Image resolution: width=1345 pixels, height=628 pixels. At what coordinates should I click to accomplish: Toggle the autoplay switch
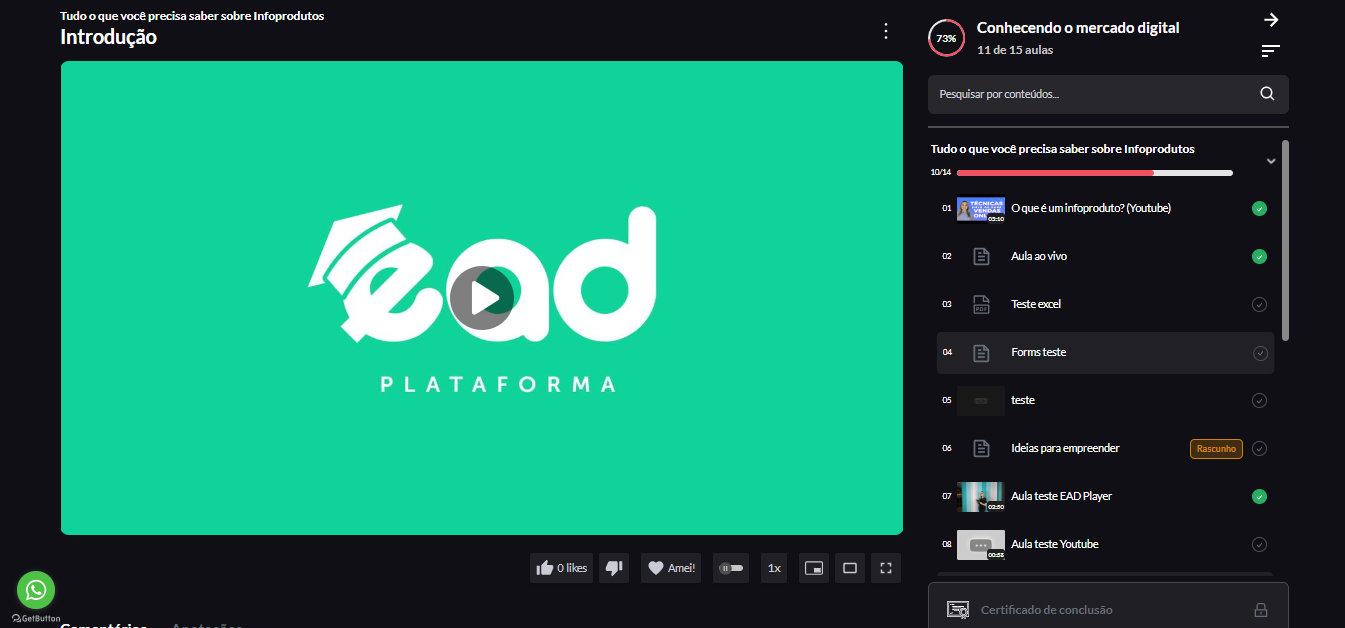tap(731, 568)
